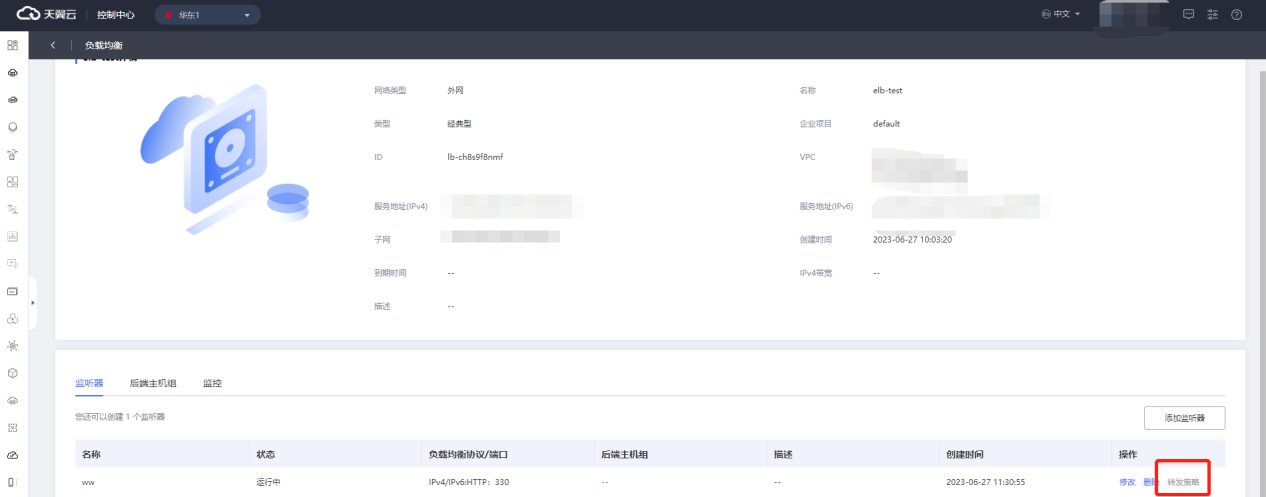Viewport: 1266px width, 497px height.
Task: Click the sun-shaped icon in left sidebar
Action: coord(13,345)
